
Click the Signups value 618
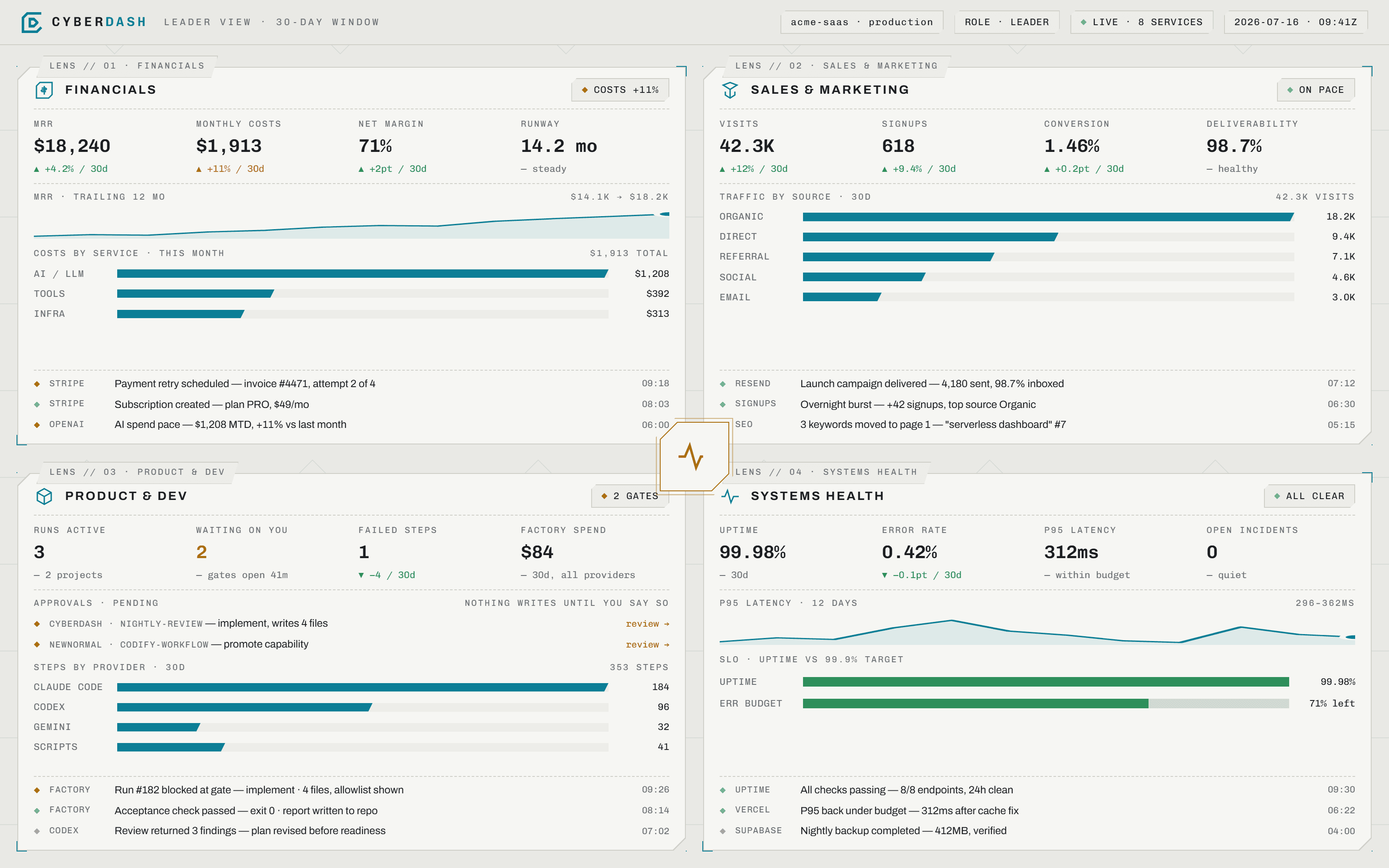898,146
